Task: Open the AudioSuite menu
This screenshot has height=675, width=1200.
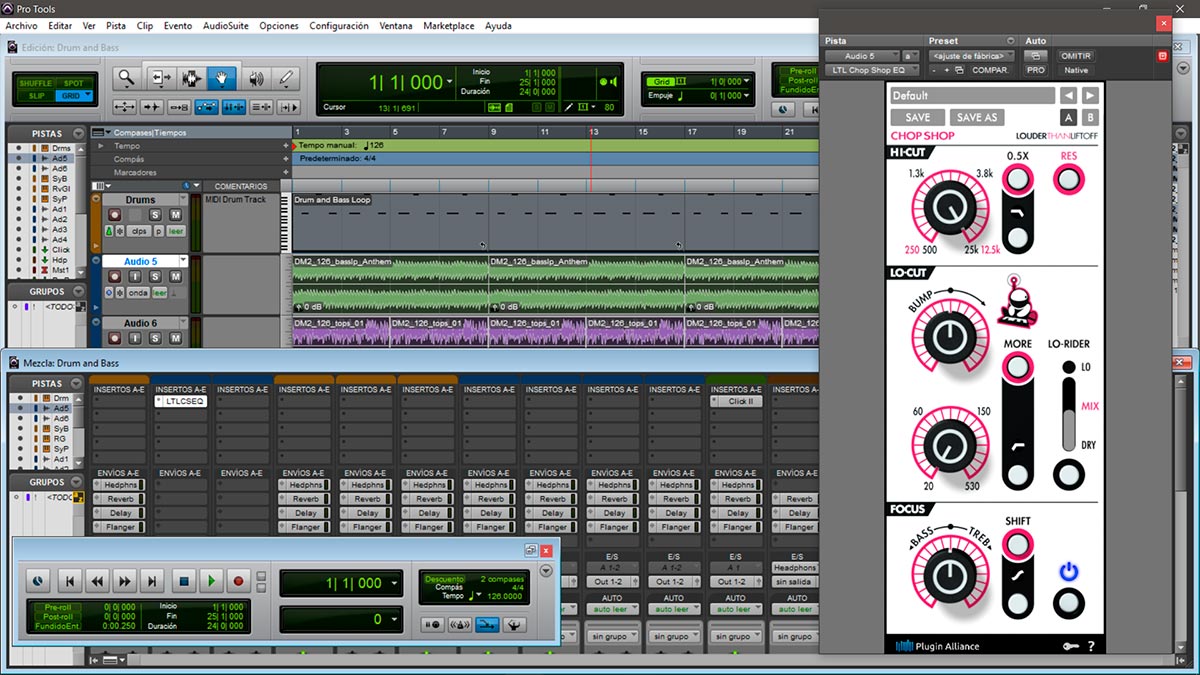Action: pyautogui.click(x=224, y=26)
